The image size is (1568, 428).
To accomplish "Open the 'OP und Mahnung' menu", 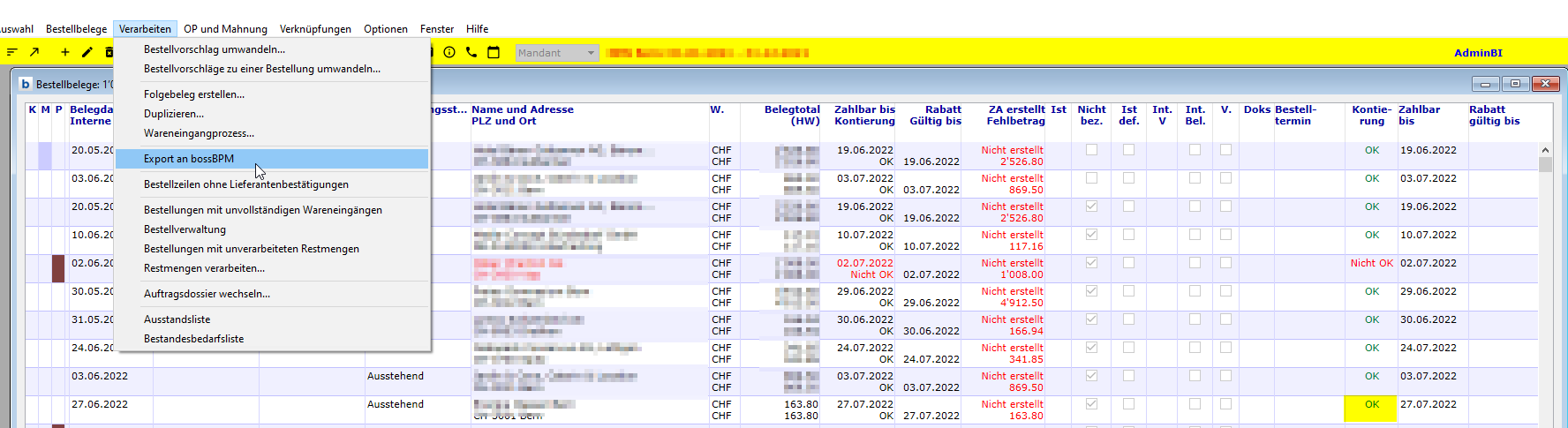I will (225, 29).
